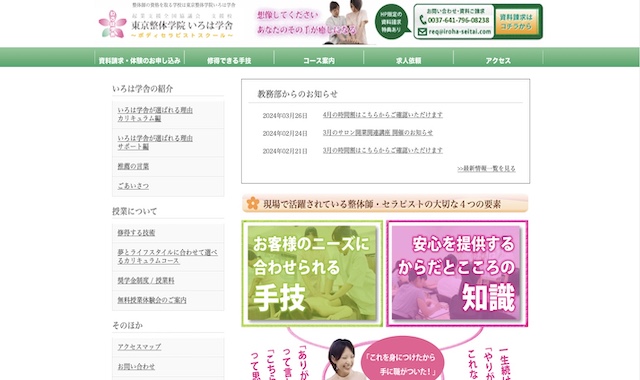
Task: Click 東京整体学院 いろは学舎 site title
Action: point(182,25)
